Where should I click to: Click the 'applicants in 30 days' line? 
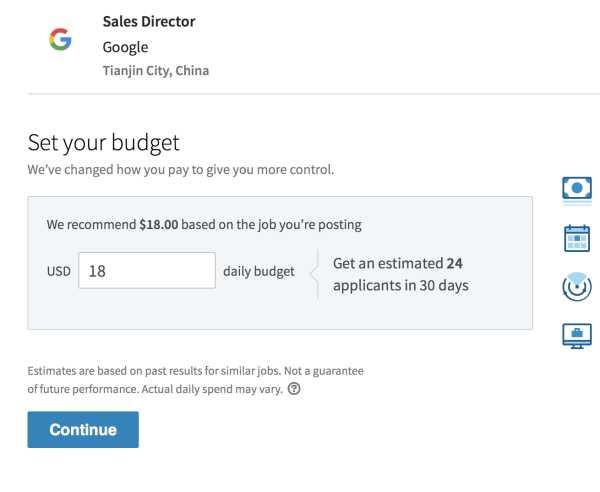(400, 286)
